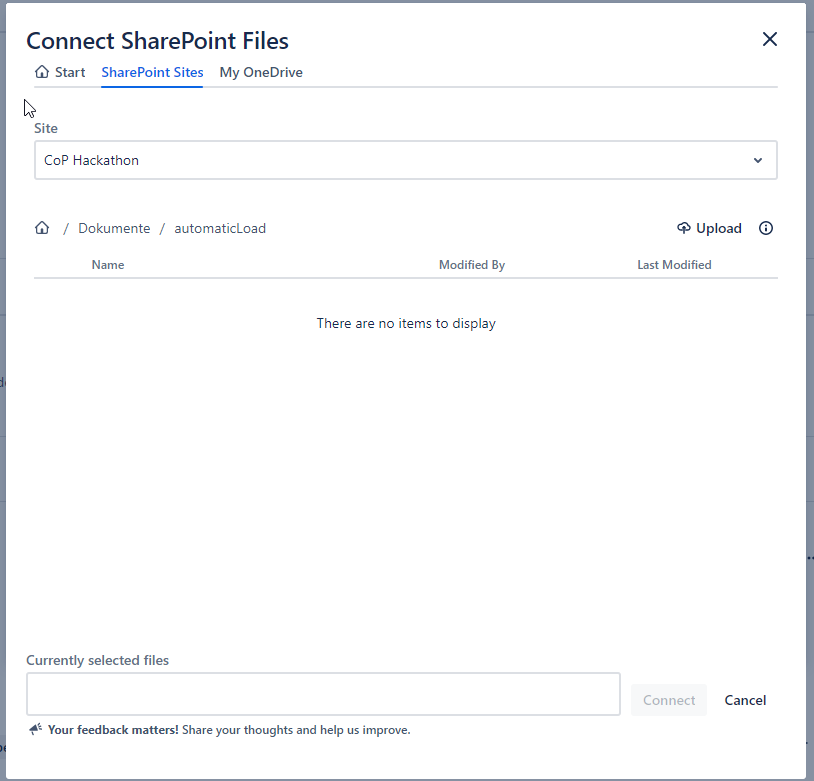Screen dimensions: 814x781
Task: Select the SharePoint Sites tab
Action: point(152,72)
